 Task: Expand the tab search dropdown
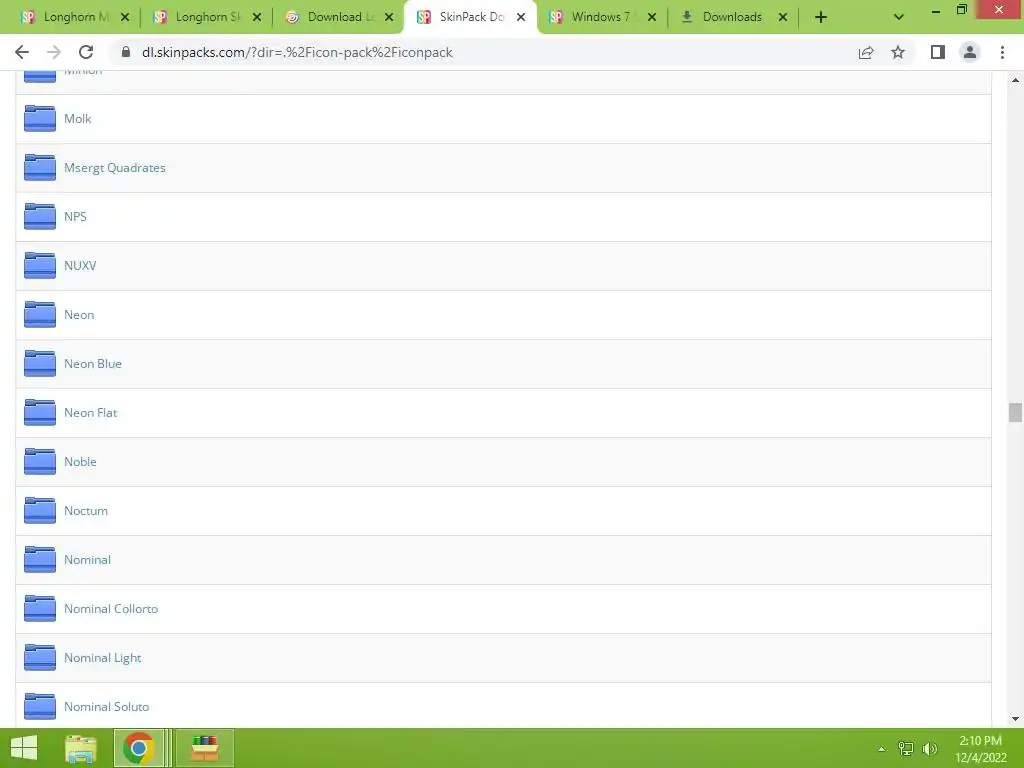(899, 17)
